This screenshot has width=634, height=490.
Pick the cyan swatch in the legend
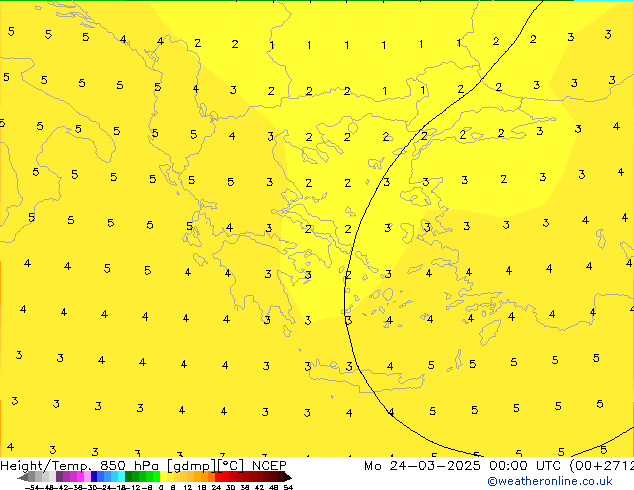[121, 477]
